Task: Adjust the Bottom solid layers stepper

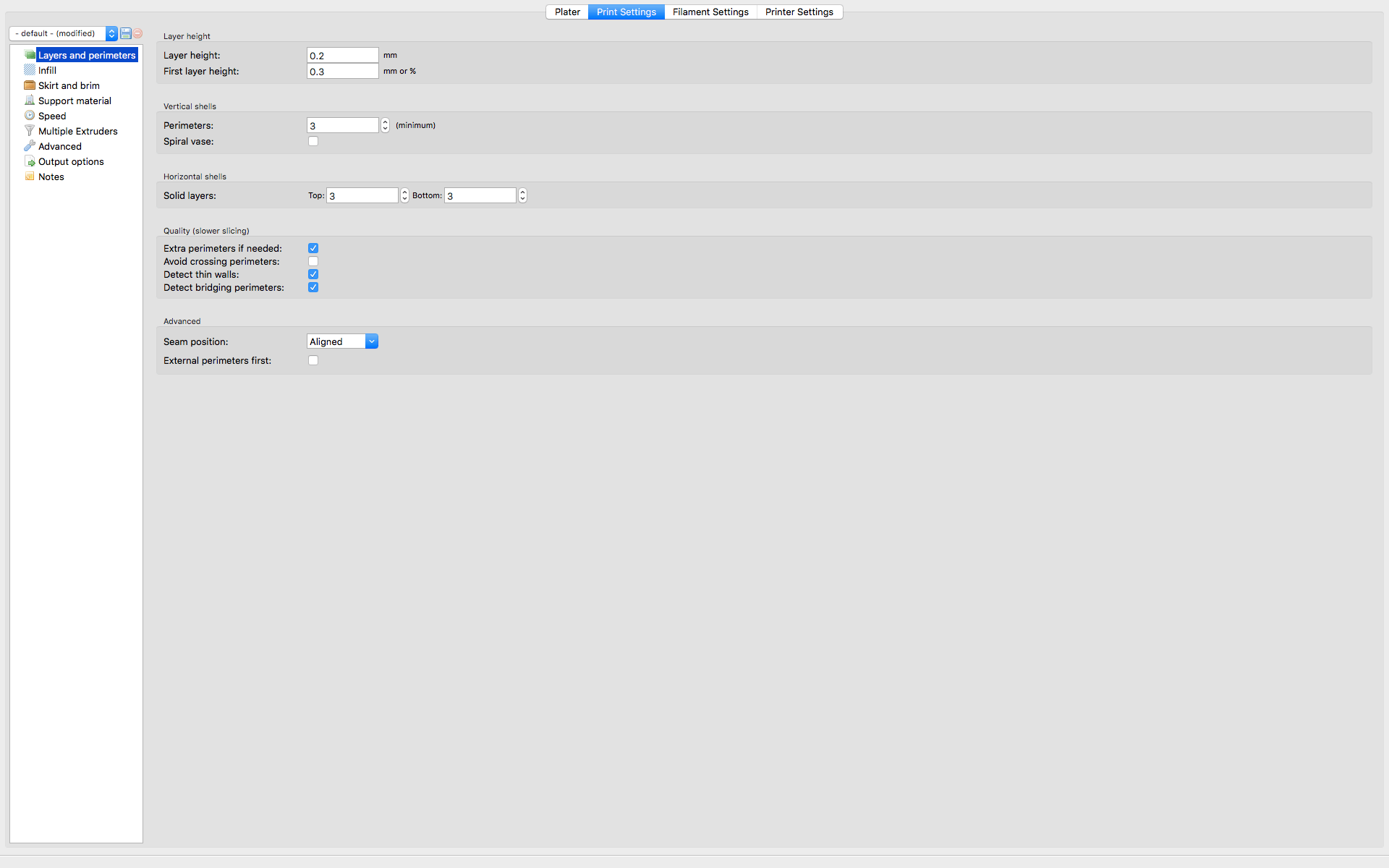Action: 522,195
